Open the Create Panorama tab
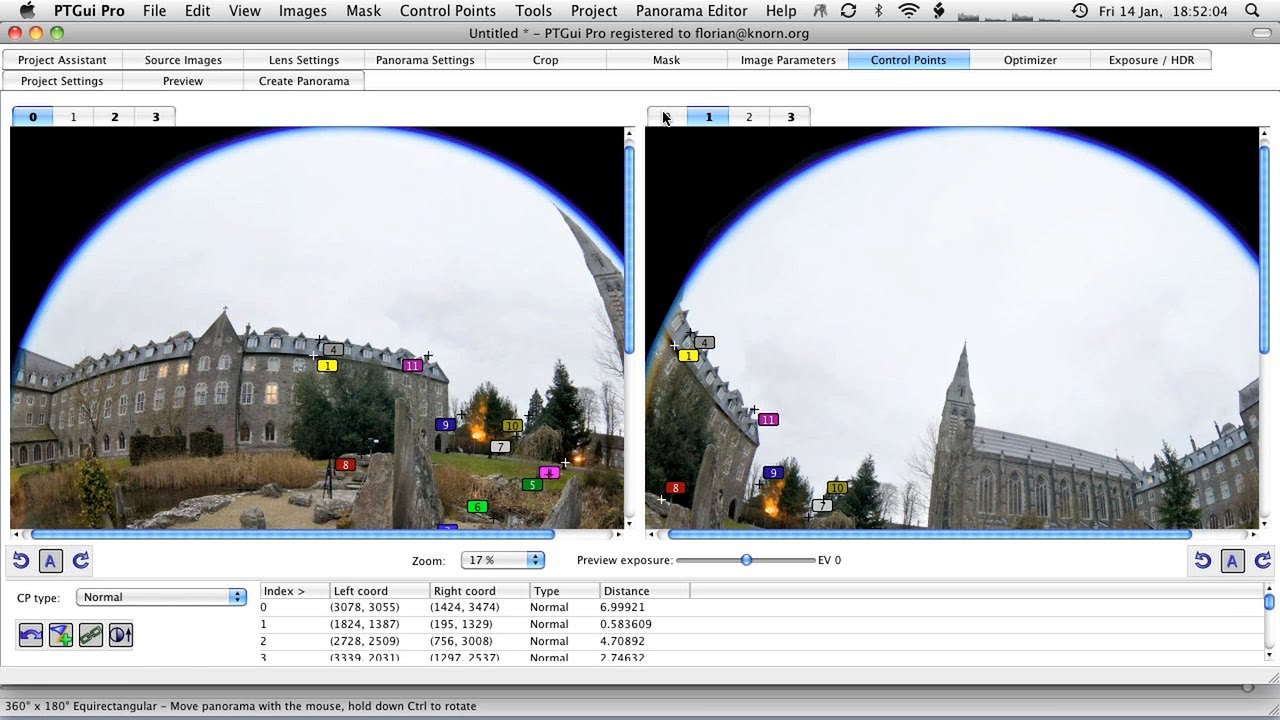The image size is (1280, 720). pos(304,81)
